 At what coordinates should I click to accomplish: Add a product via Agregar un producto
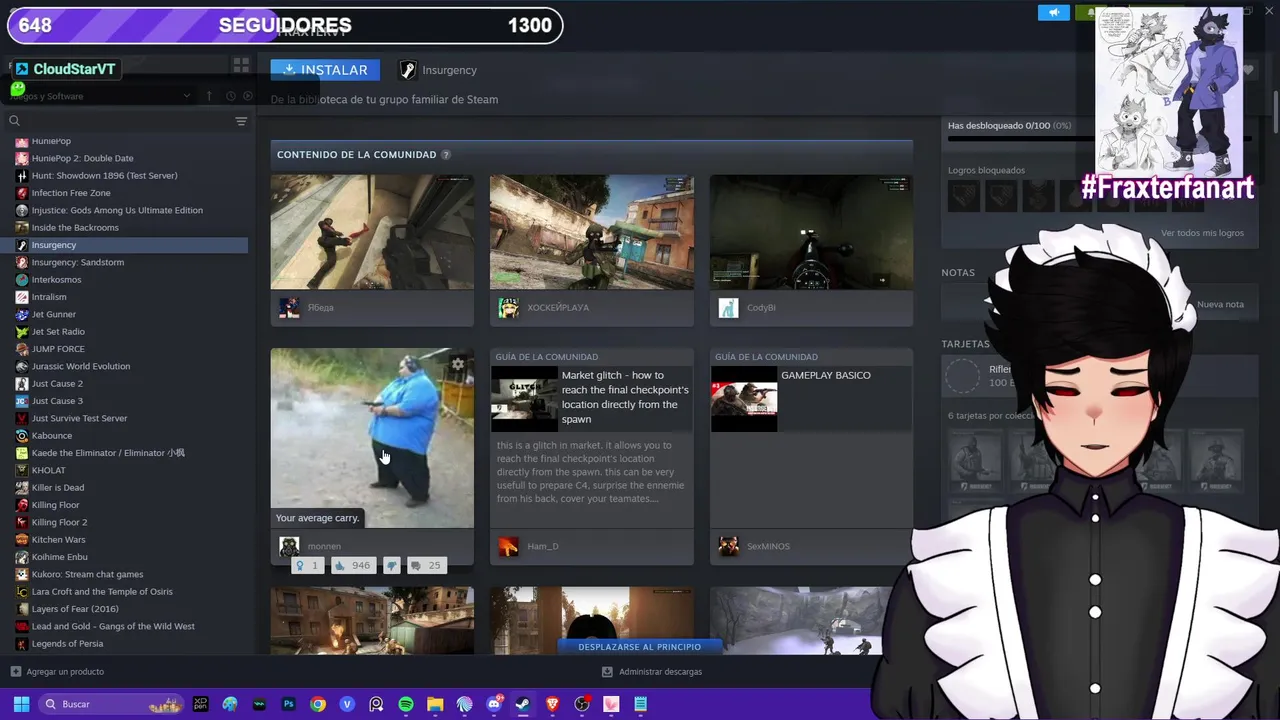pyautogui.click(x=57, y=672)
